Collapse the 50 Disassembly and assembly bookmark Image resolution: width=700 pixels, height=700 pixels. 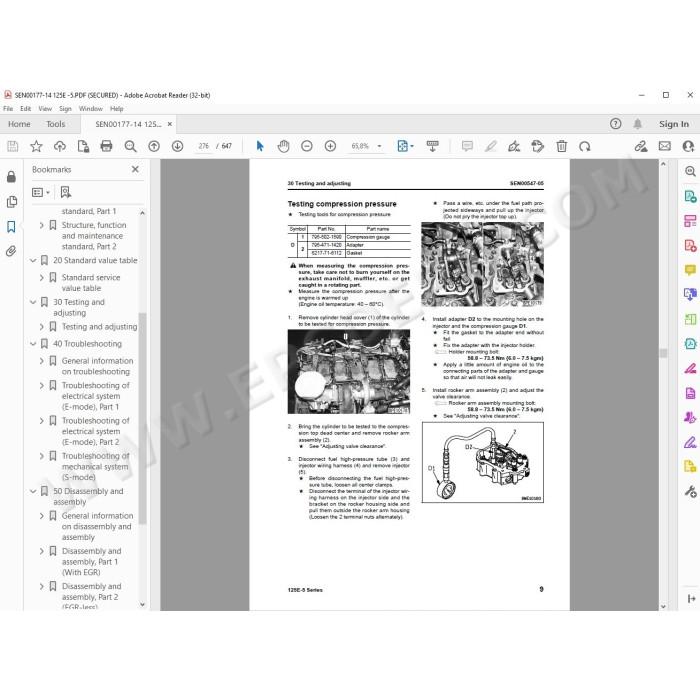click(x=33, y=491)
